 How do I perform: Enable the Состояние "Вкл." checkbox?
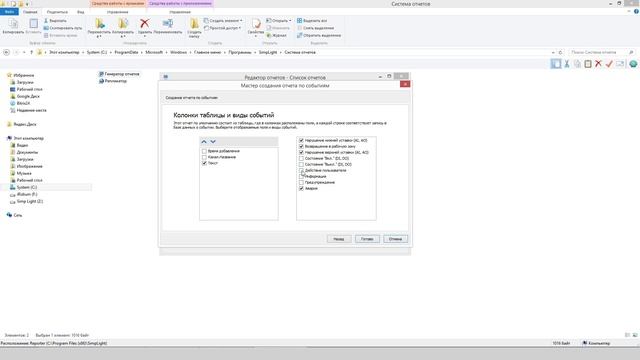point(301,158)
